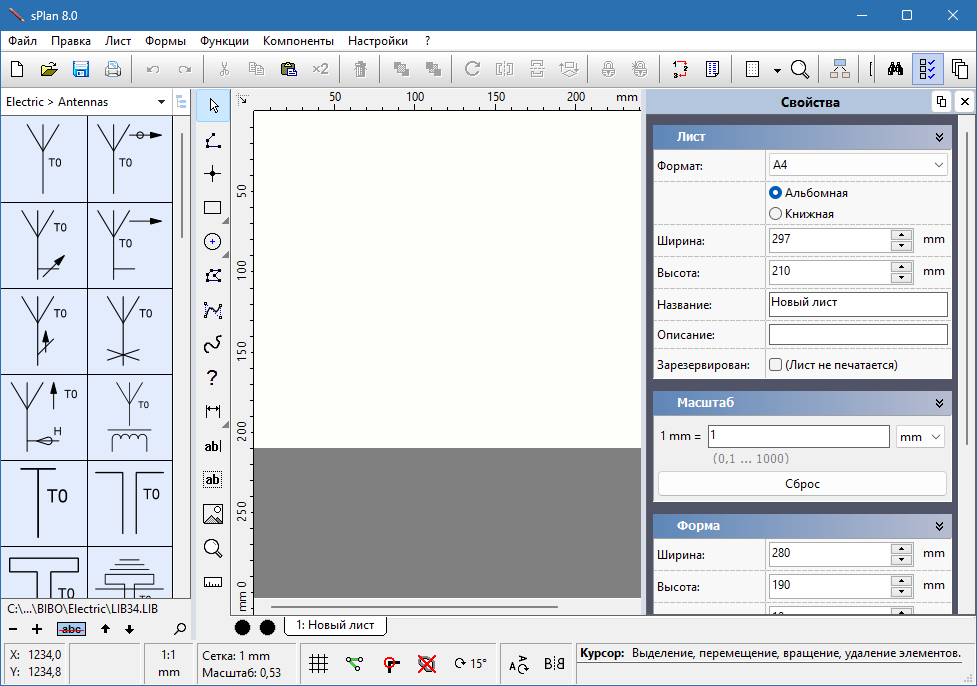Viewport: 977px width, 686px height.
Task: Select the zoom tool in left toolbox
Action: [x=212, y=548]
